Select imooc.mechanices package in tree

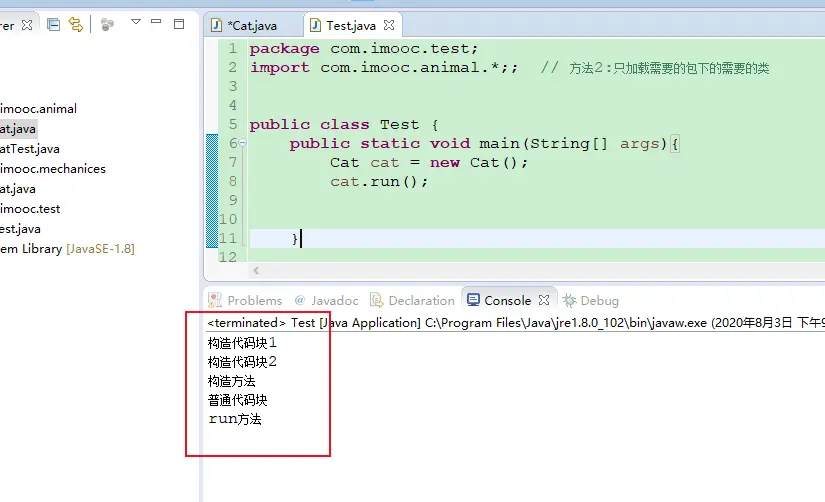53,169
